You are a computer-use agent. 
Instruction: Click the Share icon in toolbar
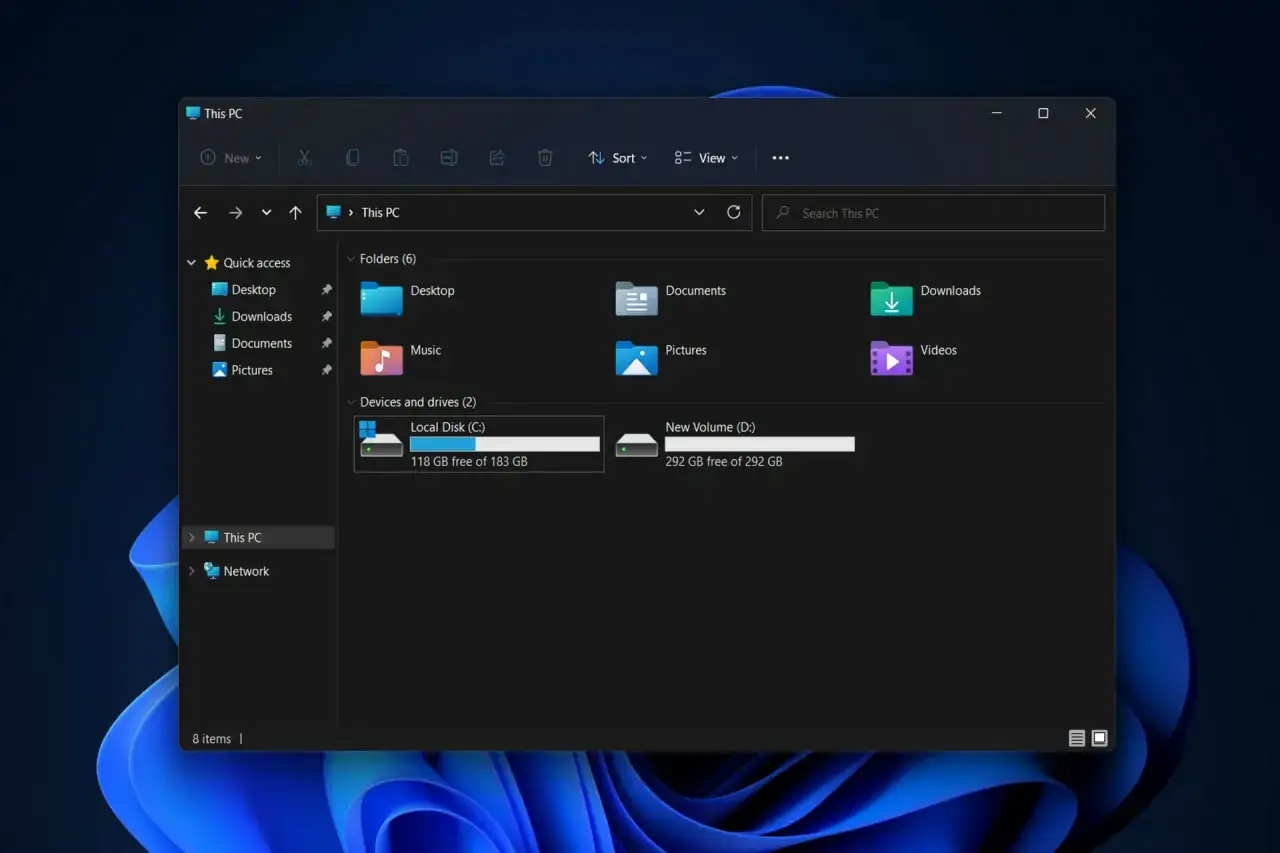tap(497, 158)
